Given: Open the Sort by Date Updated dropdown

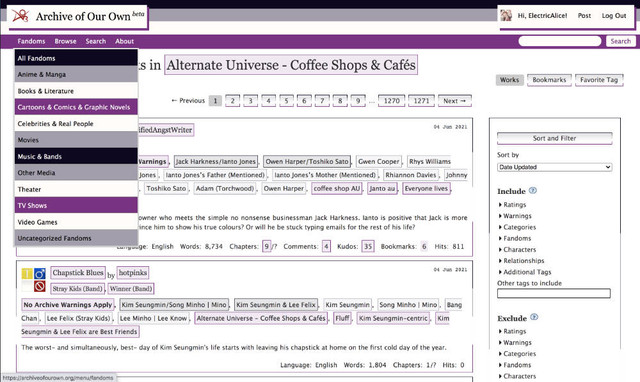Looking at the screenshot, I should coord(554,167).
